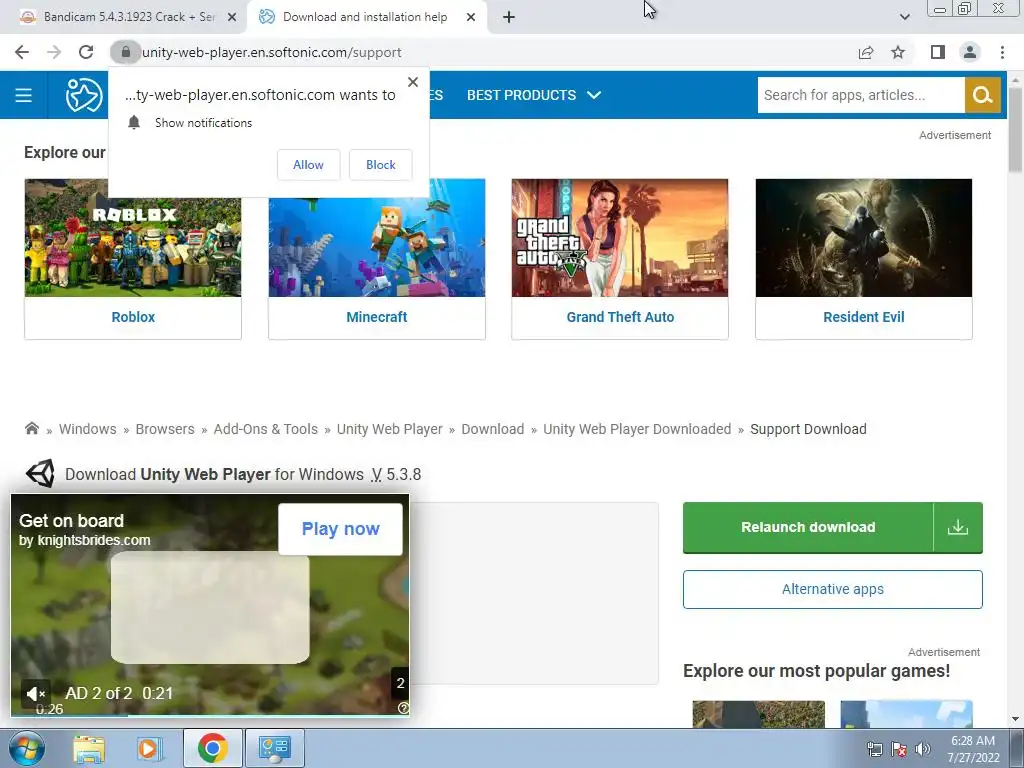The width and height of the screenshot is (1024, 768).
Task: Open the media player taskbar icon
Action: 149,748
